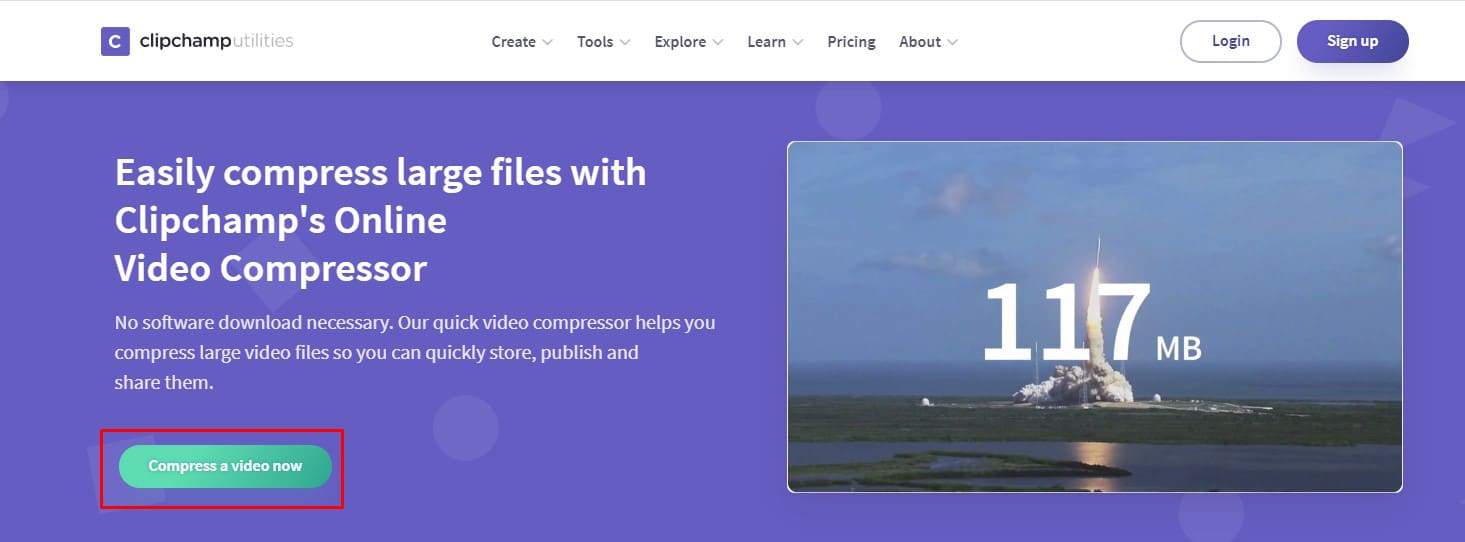The image size is (1465, 542).
Task: Click the clipchamp utilities wordmark
Action: [216, 42]
